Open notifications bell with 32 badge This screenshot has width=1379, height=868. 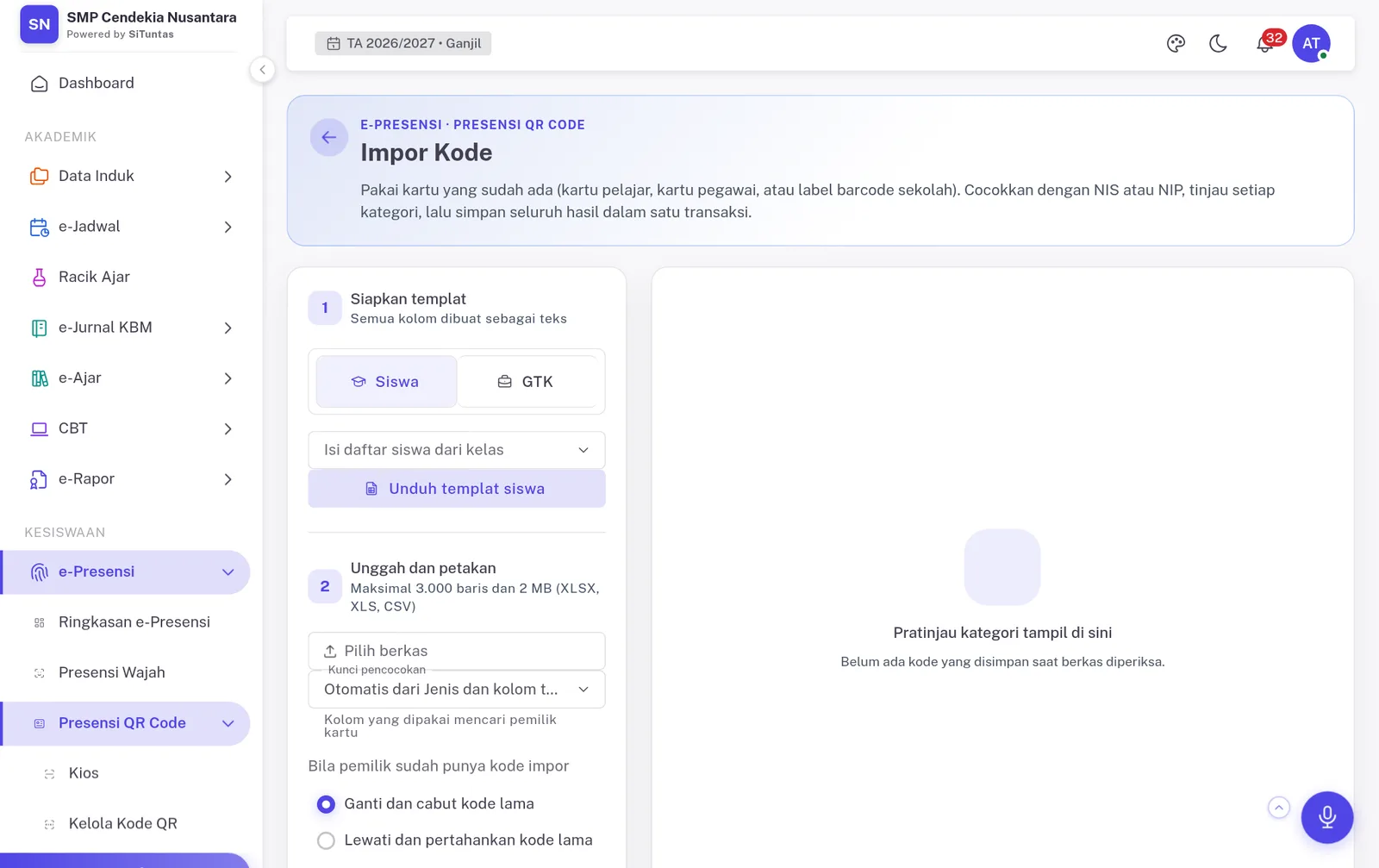pyautogui.click(x=1265, y=43)
